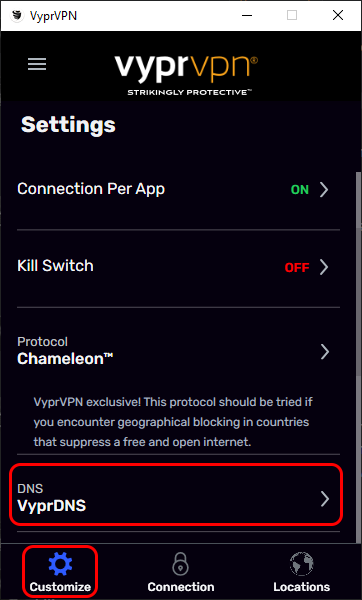Open the Kill Switch setting row
This screenshot has height=600, width=362.
pyautogui.click(x=178, y=268)
